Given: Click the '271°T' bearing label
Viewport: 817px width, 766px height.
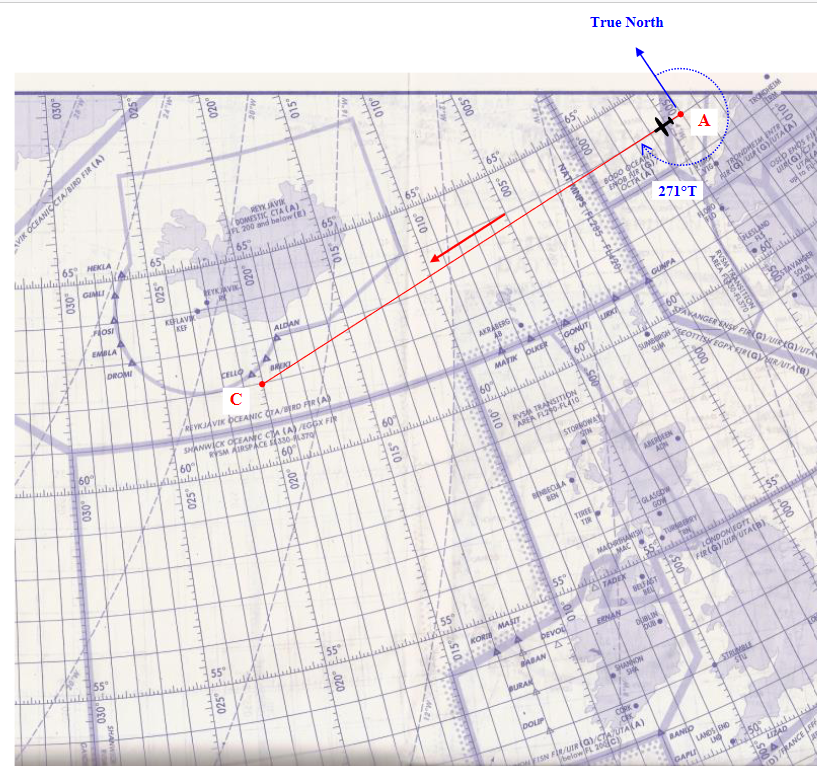Looking at the screenshot, I should pos(677,191).
